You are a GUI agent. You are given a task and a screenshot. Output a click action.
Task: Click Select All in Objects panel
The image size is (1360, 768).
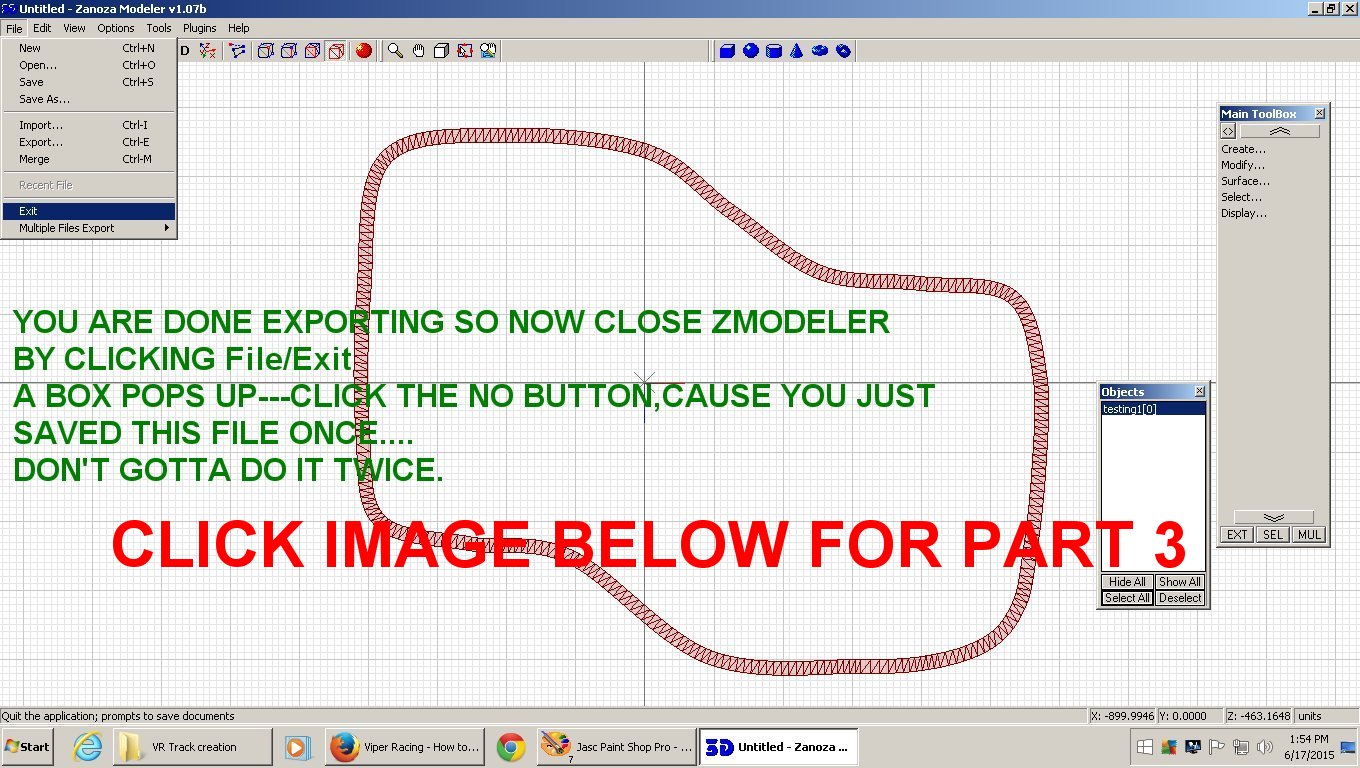[1127, 598]
